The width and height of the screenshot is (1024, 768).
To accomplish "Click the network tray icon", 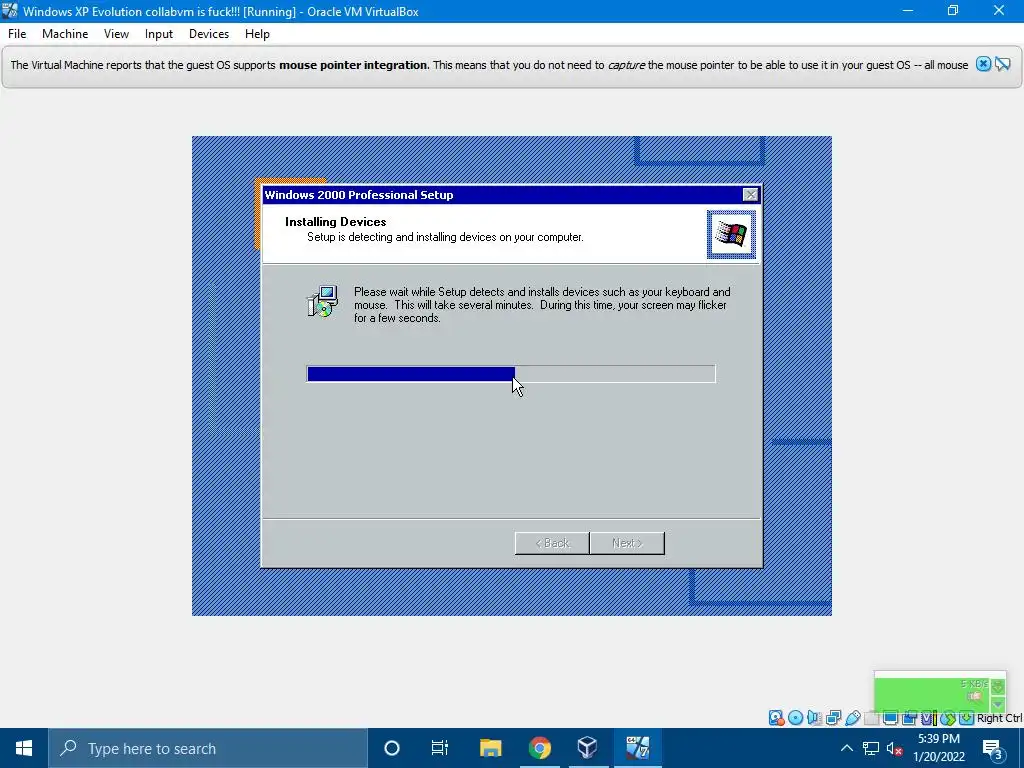I will [871, 748].
